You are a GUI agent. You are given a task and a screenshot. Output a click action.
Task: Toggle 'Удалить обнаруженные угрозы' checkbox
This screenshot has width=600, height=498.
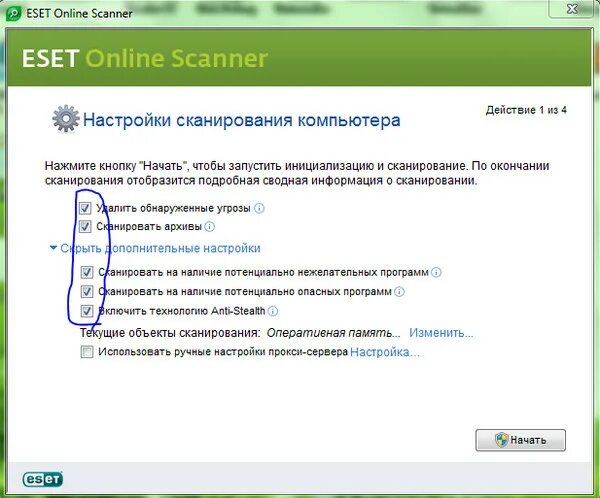85,208
